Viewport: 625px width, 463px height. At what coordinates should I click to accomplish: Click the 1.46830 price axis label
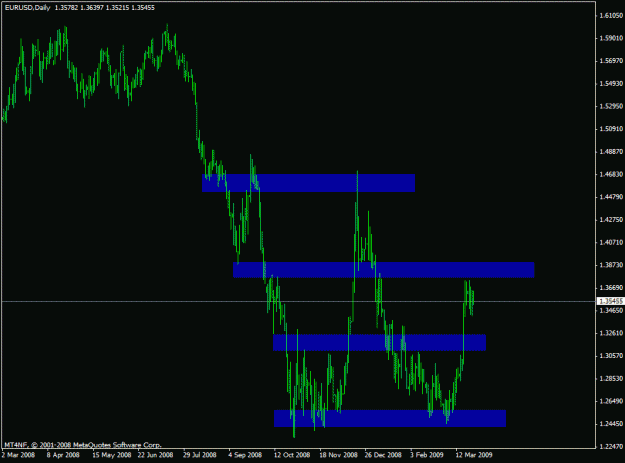coord(611,175)
